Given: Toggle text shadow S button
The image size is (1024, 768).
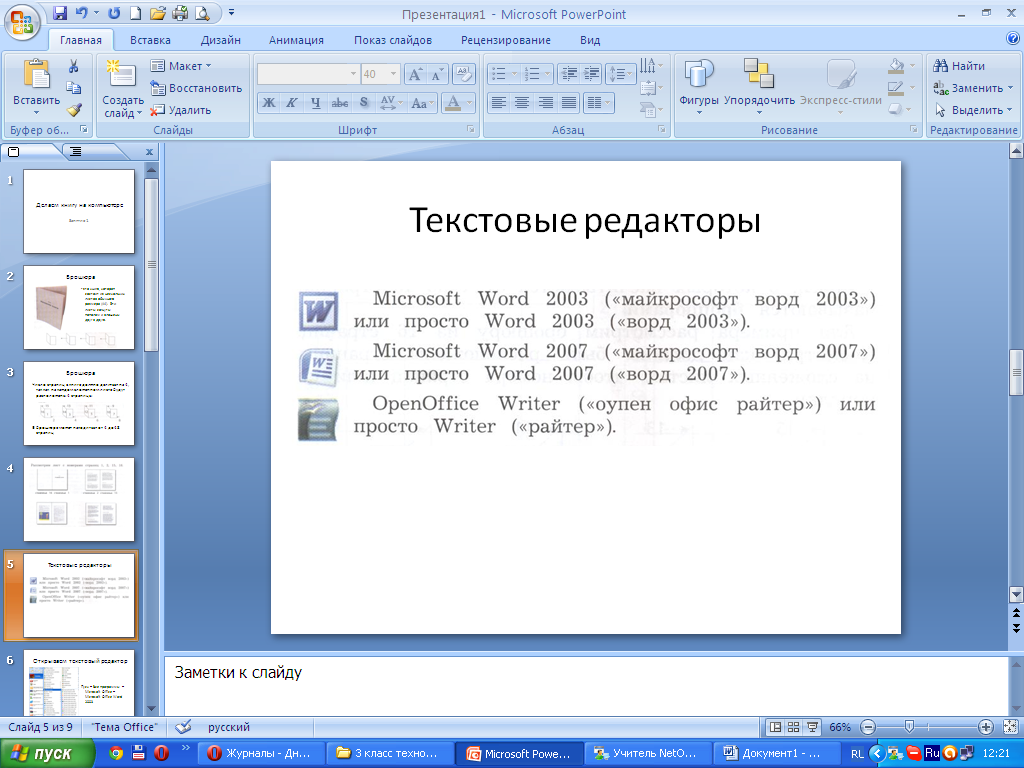Looking at the screenshot, I should tap(364, 103).
